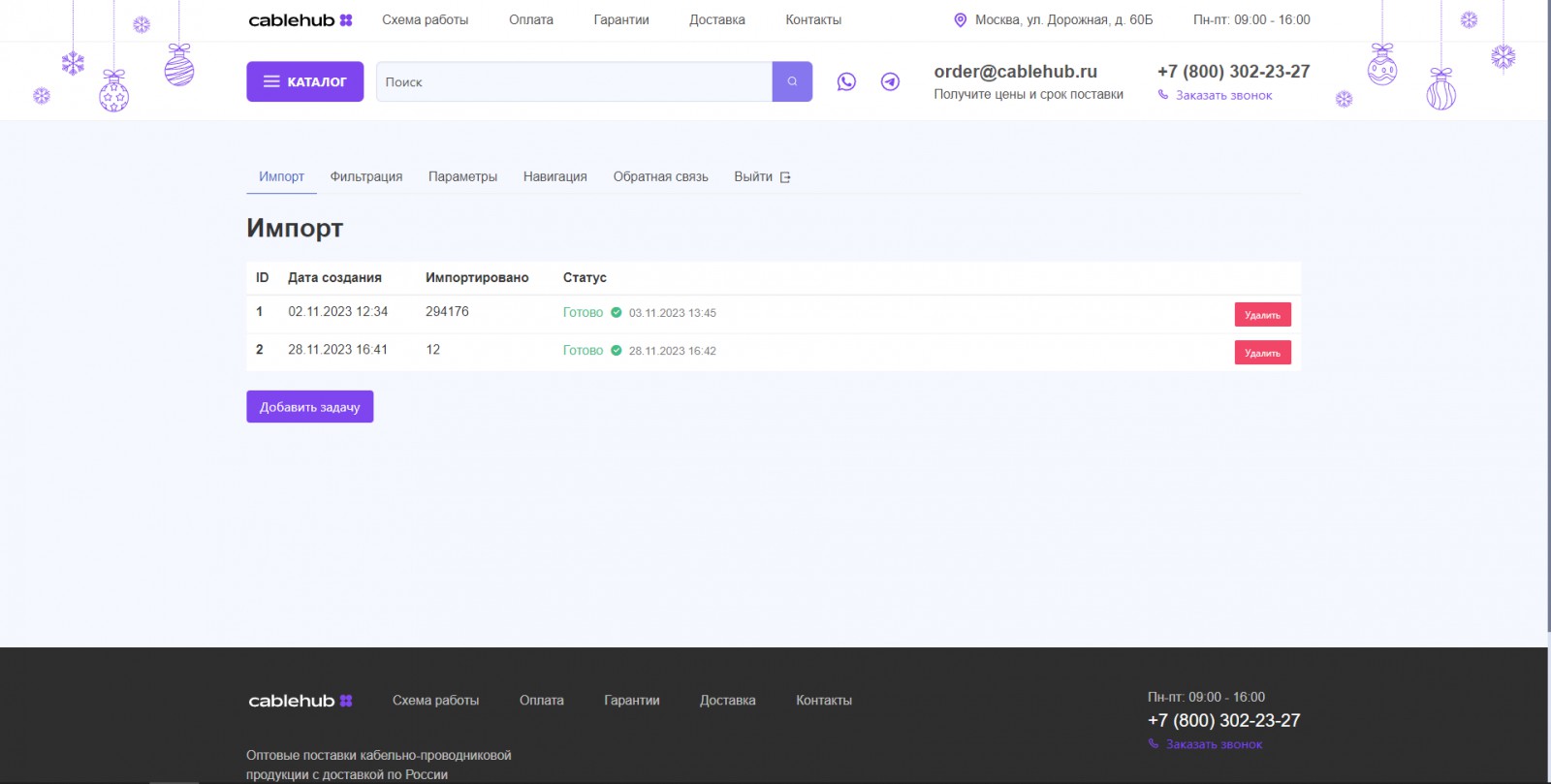
Task: Click Готово status in row 1
Action: click(x=583, y=312)
